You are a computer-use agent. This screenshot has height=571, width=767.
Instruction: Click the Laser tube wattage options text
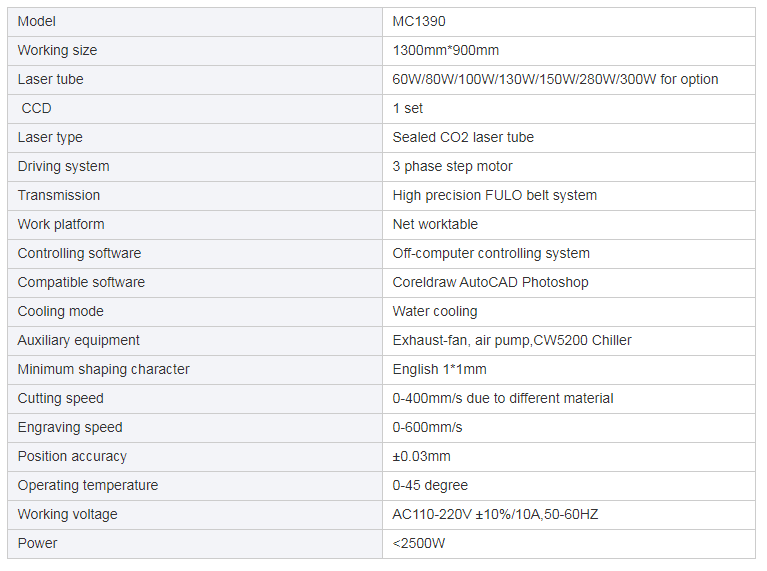(x=555, y=79)
